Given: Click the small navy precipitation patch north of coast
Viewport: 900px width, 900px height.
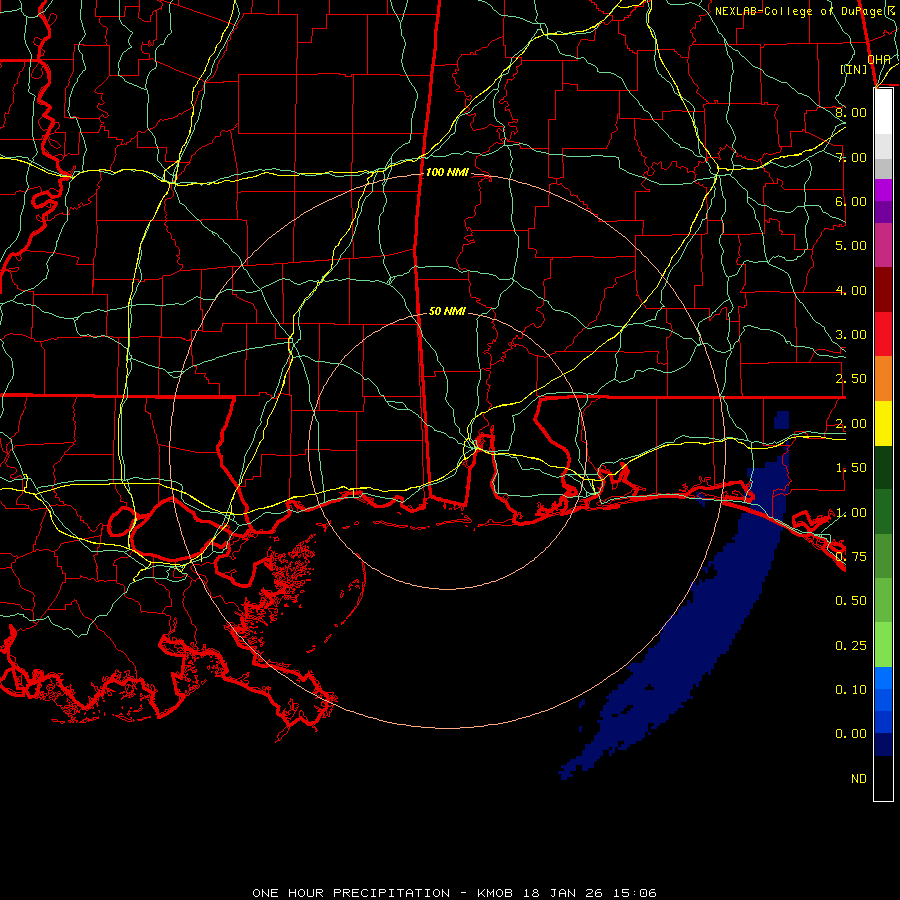Looking at the screenshot, I should (x=781, y=420).
